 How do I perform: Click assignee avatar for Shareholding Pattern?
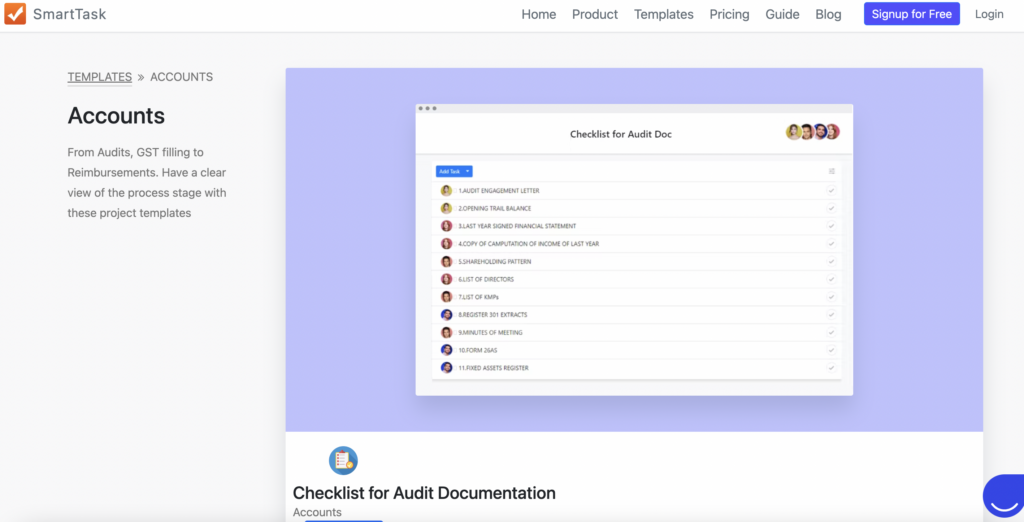447,261
